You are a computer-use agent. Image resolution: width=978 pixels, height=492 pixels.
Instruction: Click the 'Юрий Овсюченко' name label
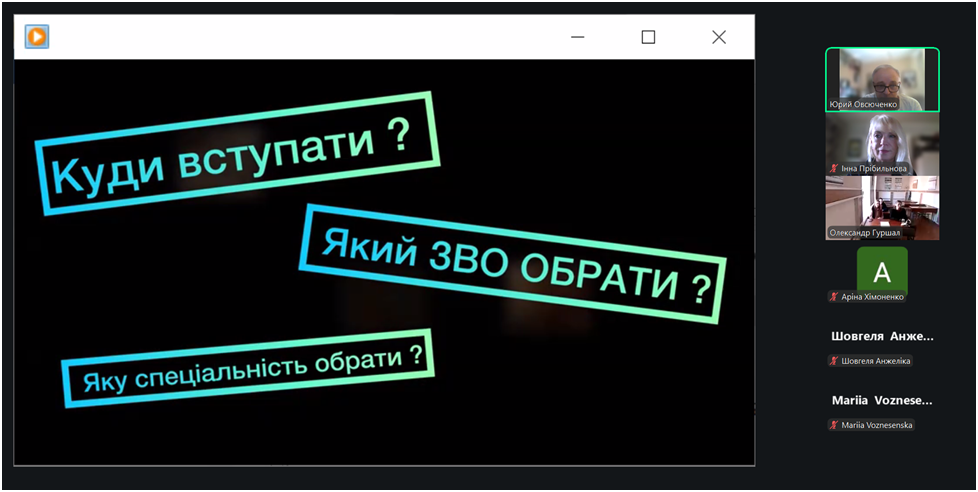pyautogui.click(x=863, y=105)
